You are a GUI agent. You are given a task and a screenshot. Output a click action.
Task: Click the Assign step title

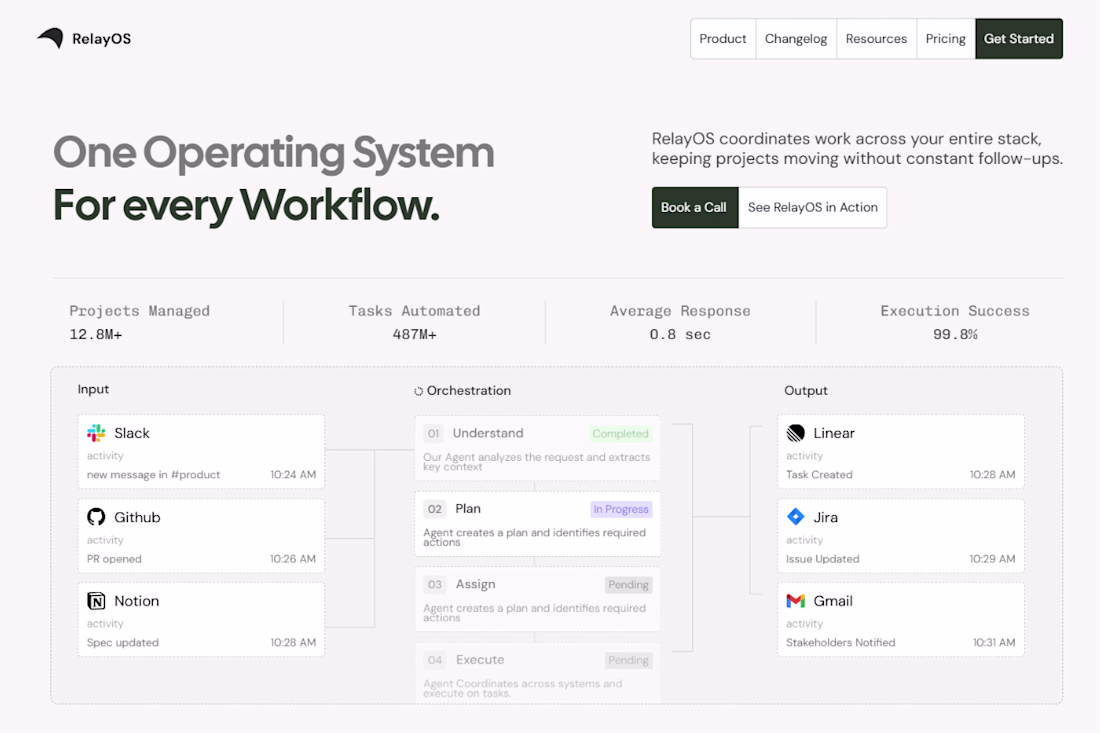click(x=476, y=584)
